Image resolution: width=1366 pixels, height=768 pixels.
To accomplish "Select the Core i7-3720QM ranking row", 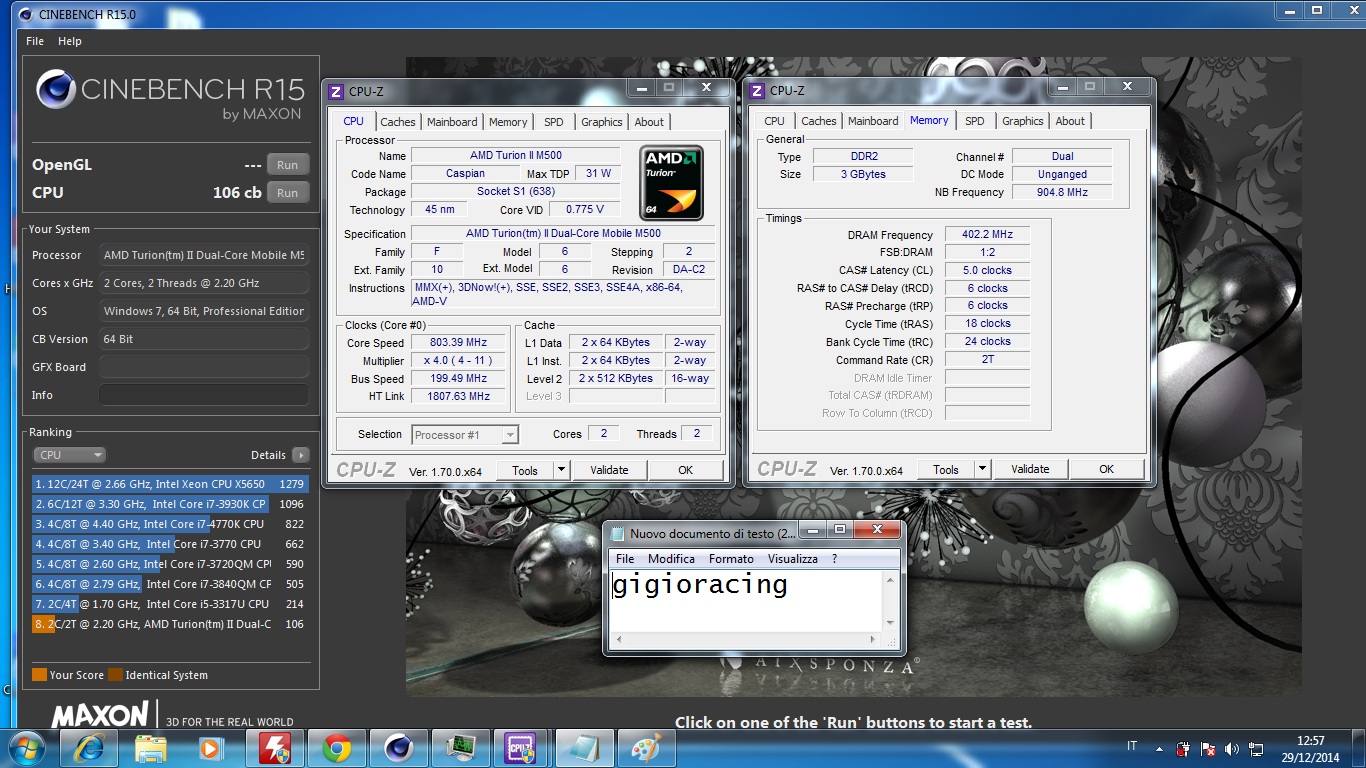I will (169, 564).
